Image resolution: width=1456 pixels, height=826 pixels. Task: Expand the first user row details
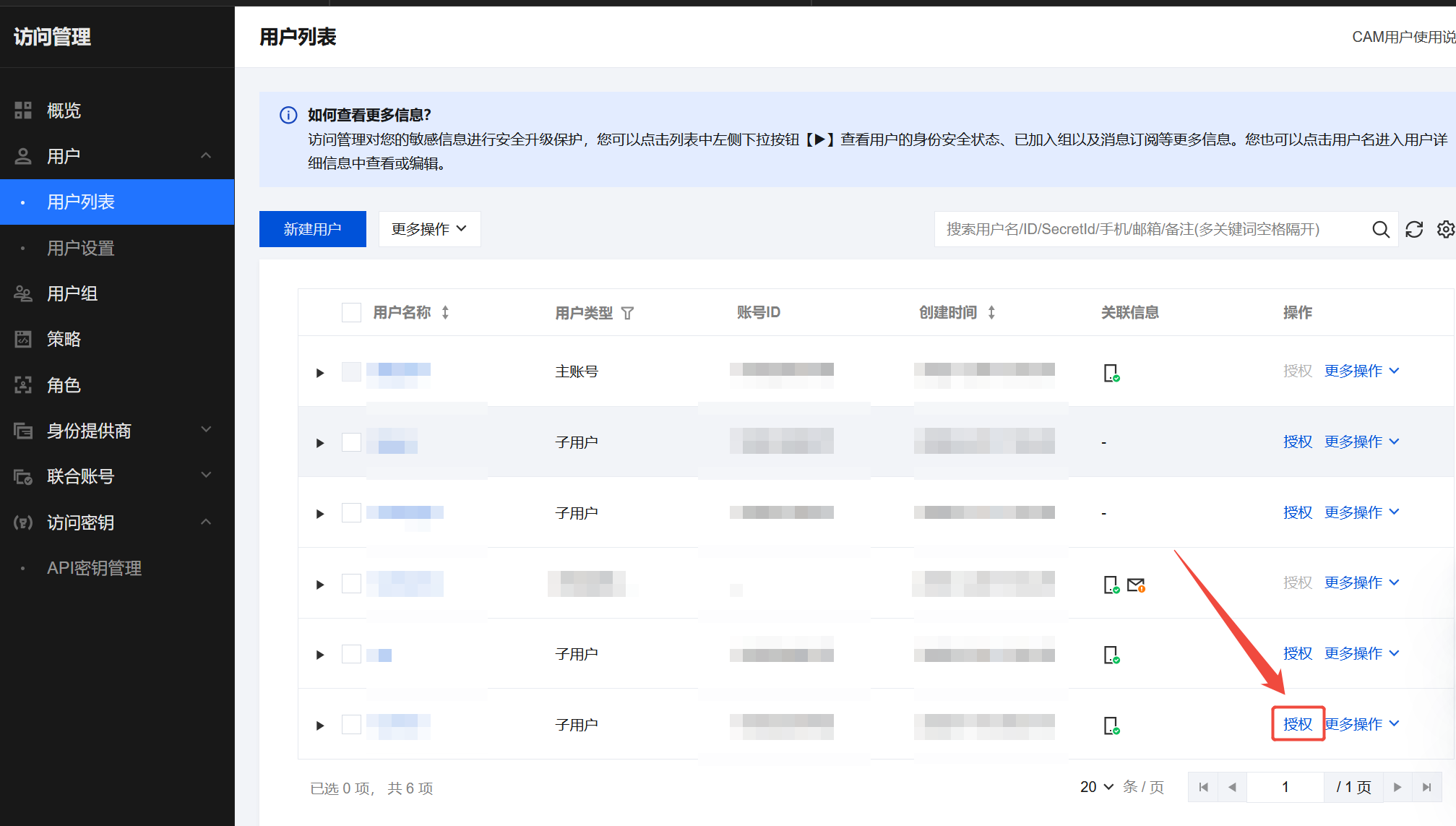pyautogui.click(x=319, y=372)
